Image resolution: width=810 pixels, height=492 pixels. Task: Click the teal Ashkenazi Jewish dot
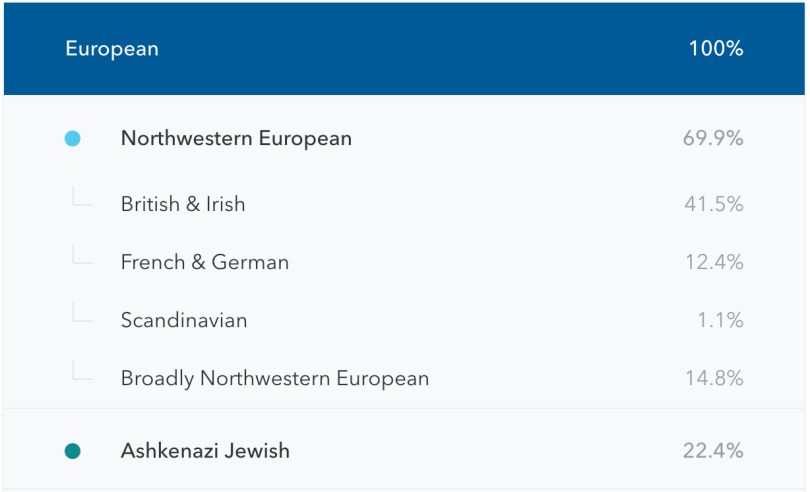72,451
